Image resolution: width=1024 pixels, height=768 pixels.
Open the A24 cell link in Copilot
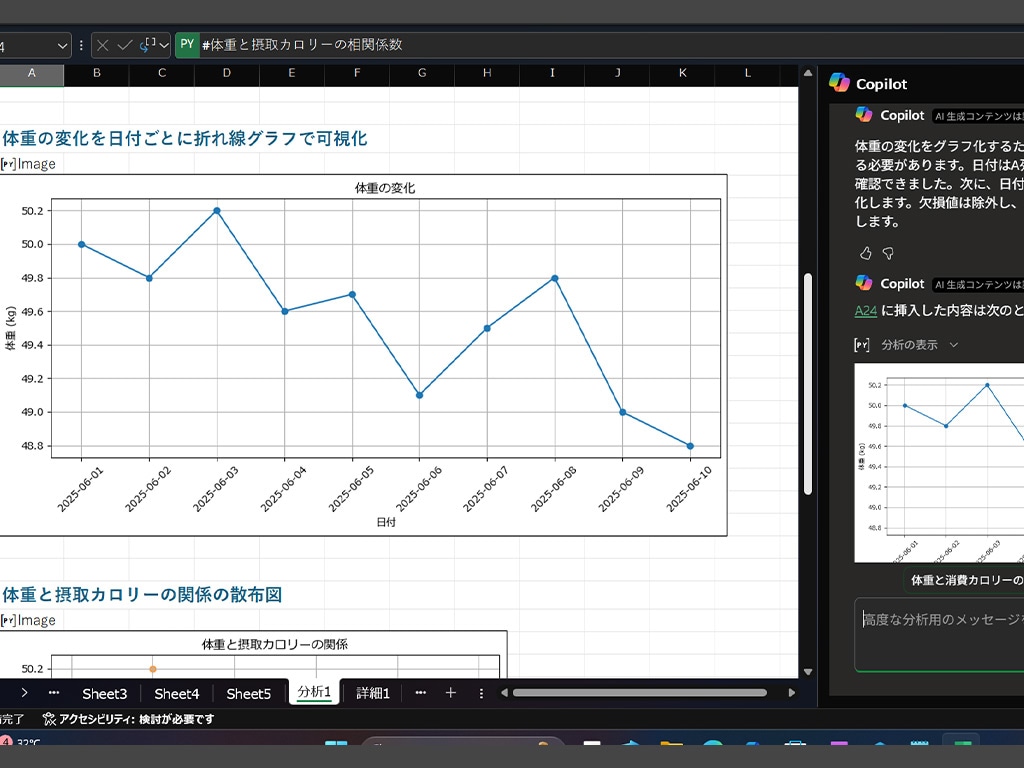tap(865, 311)
